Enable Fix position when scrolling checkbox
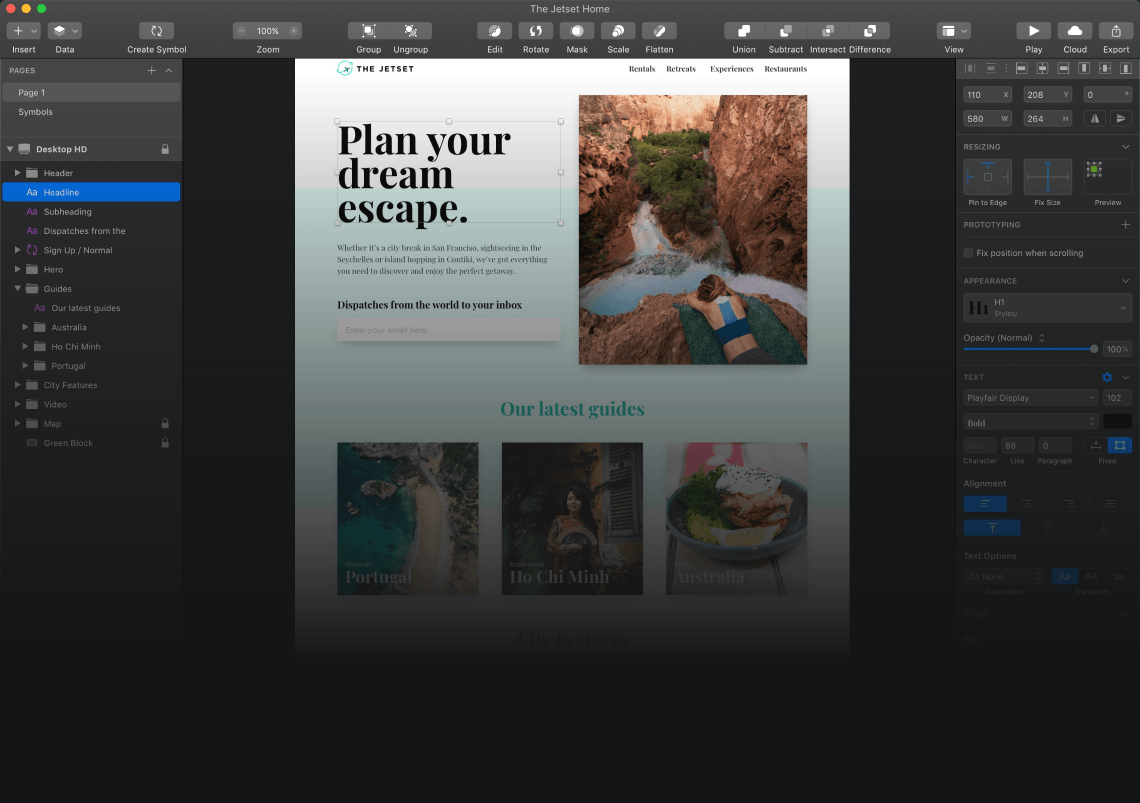Screen dimensions: 1140x803 pos(968,253)
